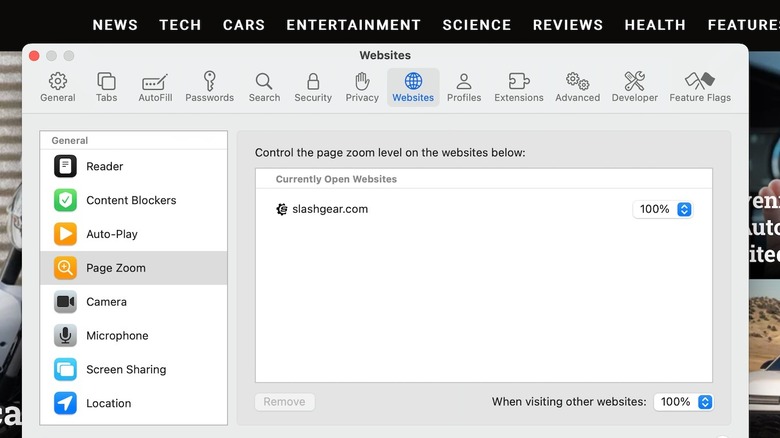Open the Developer tools settings
Image resolution: width=780 pixels, height=438 pixels.
click(x=635, y=87)
